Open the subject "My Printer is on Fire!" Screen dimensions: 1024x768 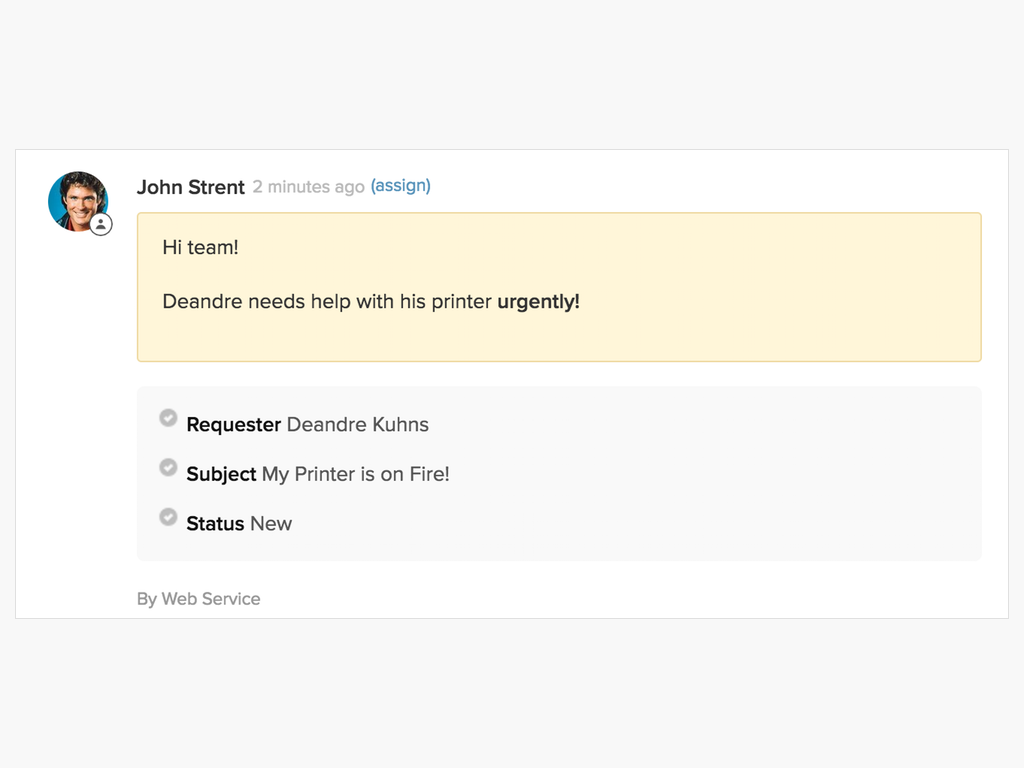pyautogui.click(x=355, y=474)
